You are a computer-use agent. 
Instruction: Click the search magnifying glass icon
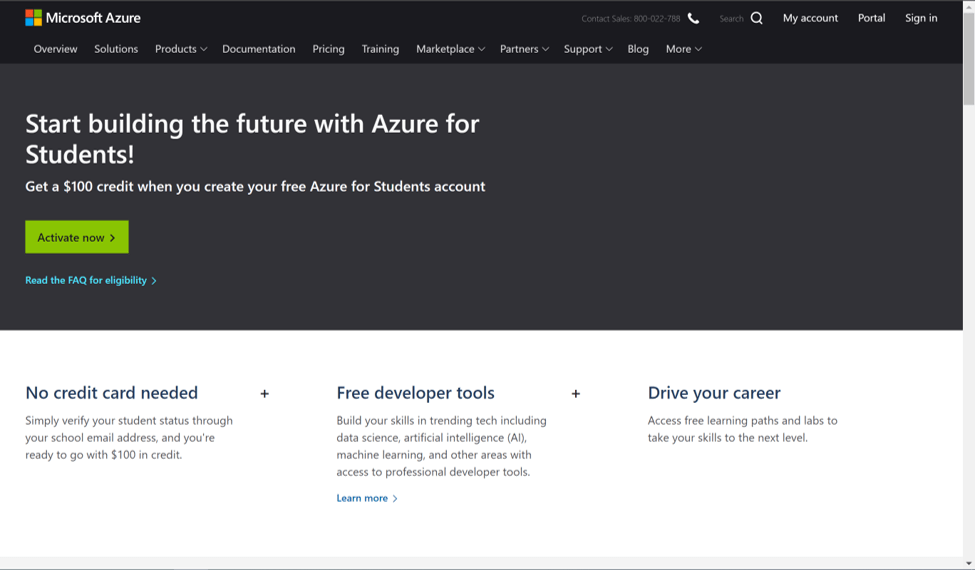click(756, 18)
